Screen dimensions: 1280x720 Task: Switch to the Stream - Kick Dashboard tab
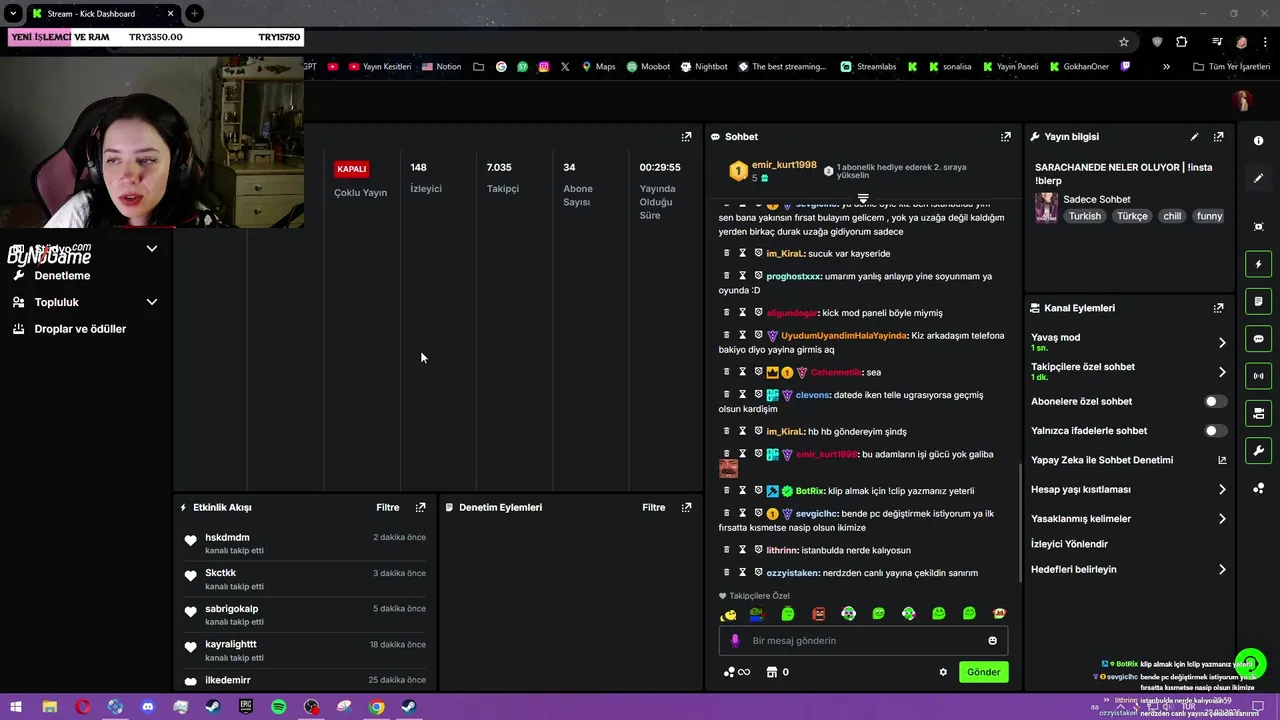click(91, 14)
